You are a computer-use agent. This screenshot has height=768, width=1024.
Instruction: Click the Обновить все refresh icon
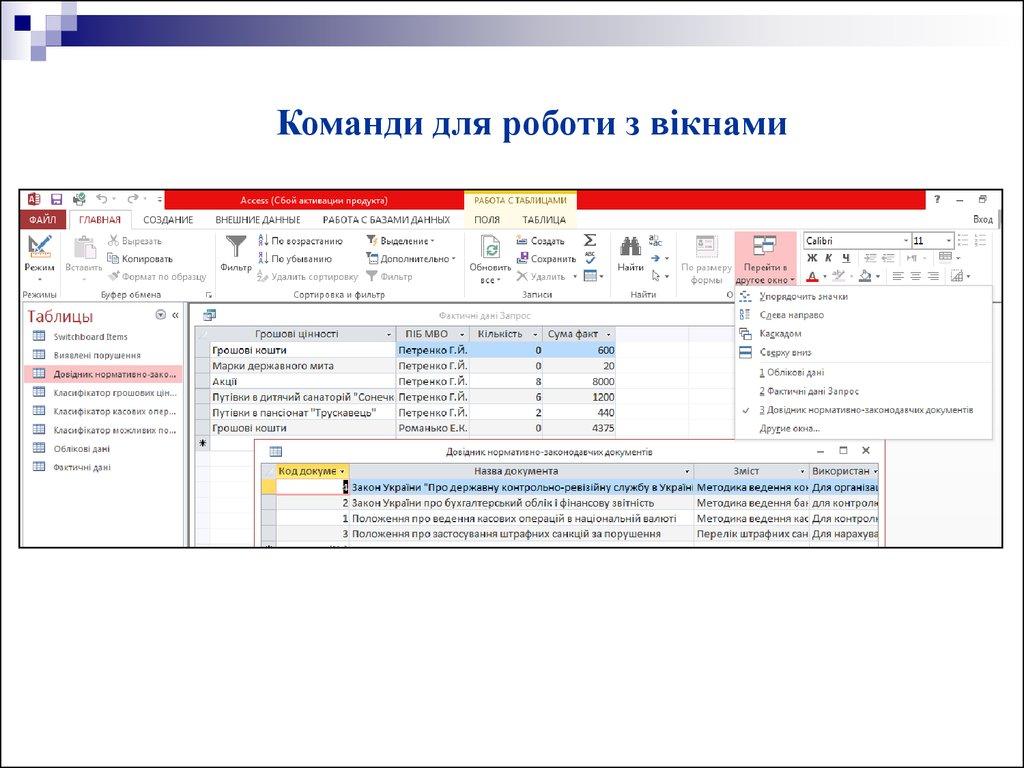click(490, 248)
